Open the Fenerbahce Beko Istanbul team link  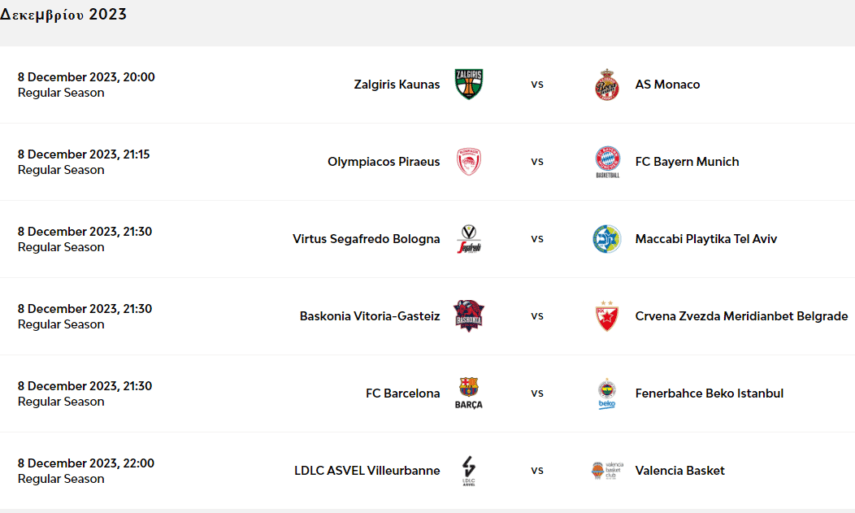pos(709,394)
